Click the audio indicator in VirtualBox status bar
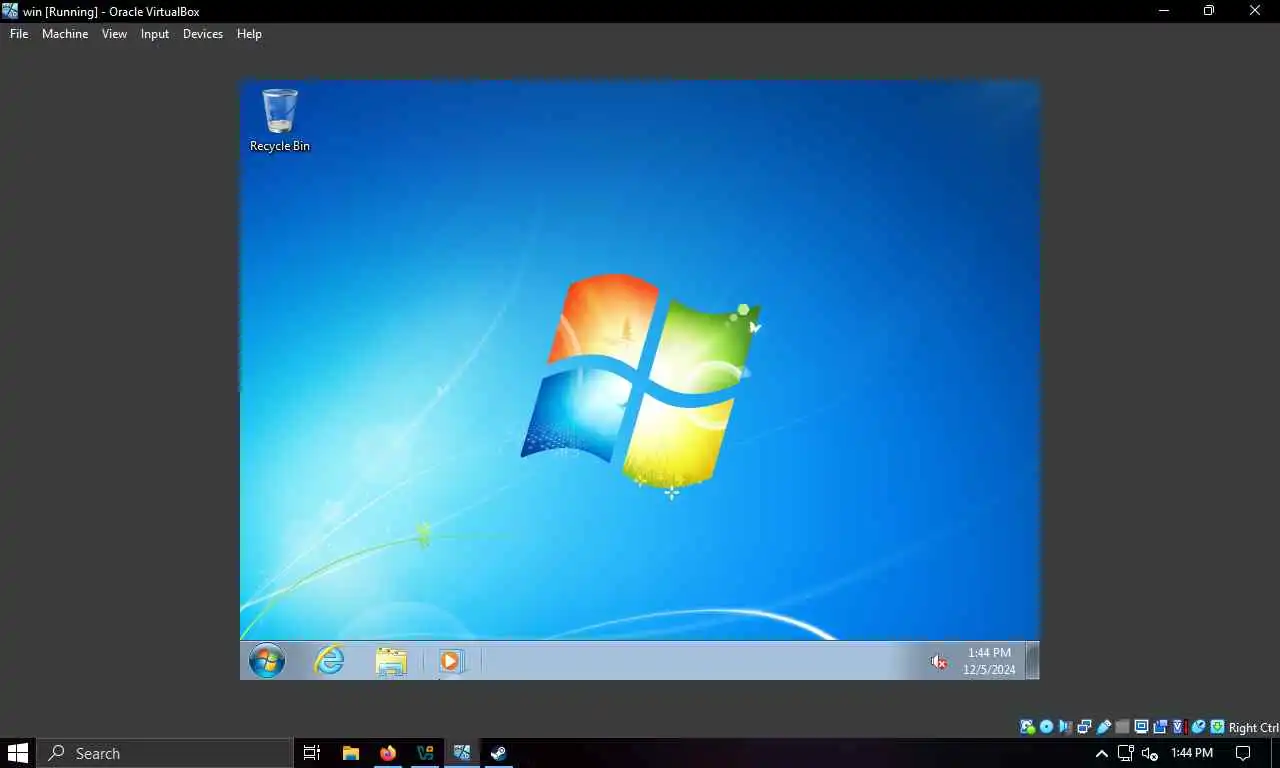 [1065, 727]
